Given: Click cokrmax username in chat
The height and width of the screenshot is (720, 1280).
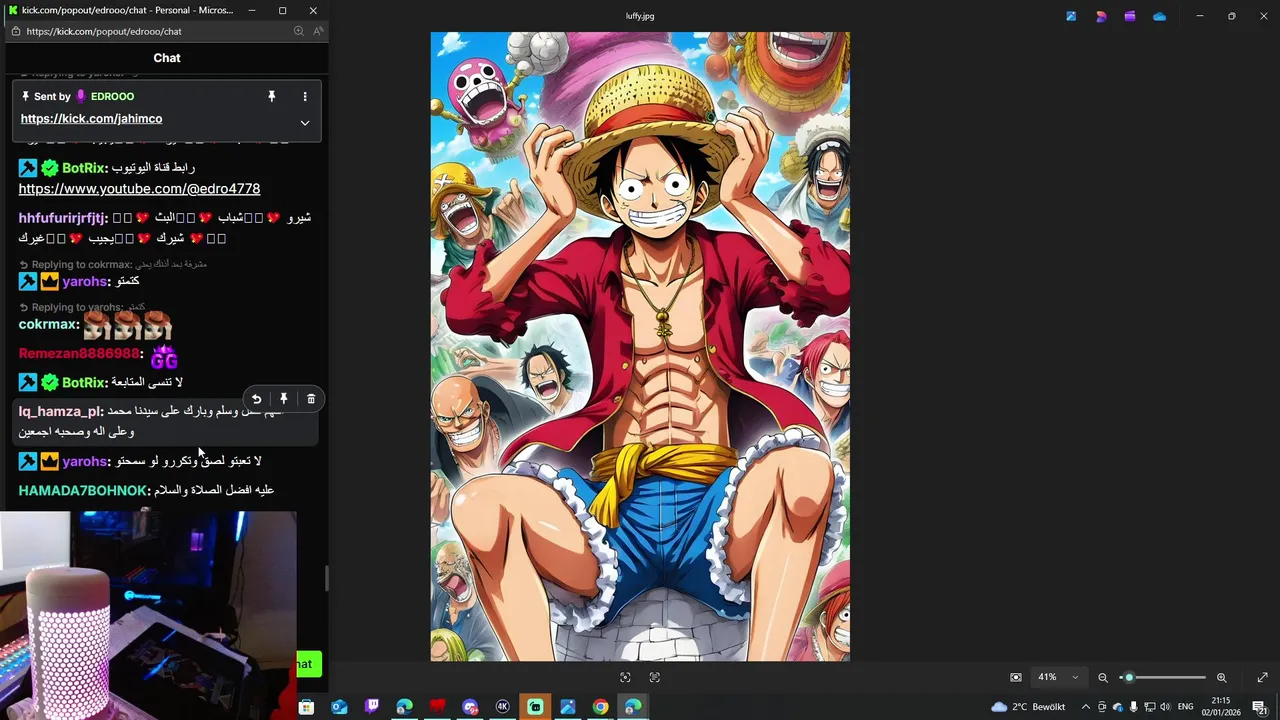Looking at the screenshot, I should tap(47, 324).
